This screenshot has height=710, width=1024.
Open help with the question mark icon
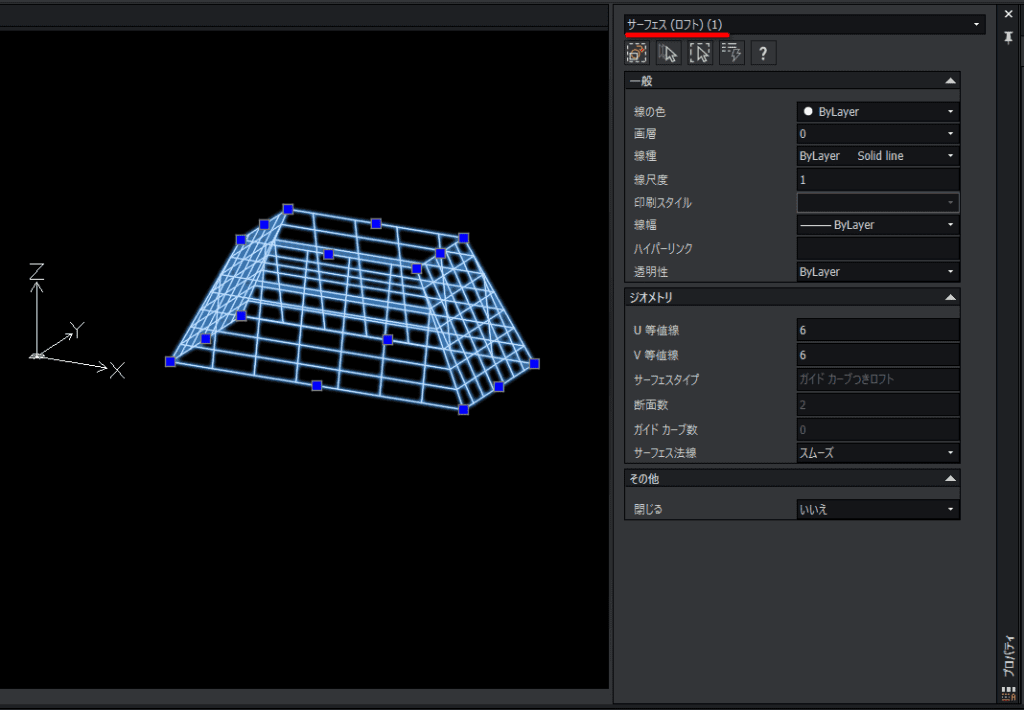(763, 52)
